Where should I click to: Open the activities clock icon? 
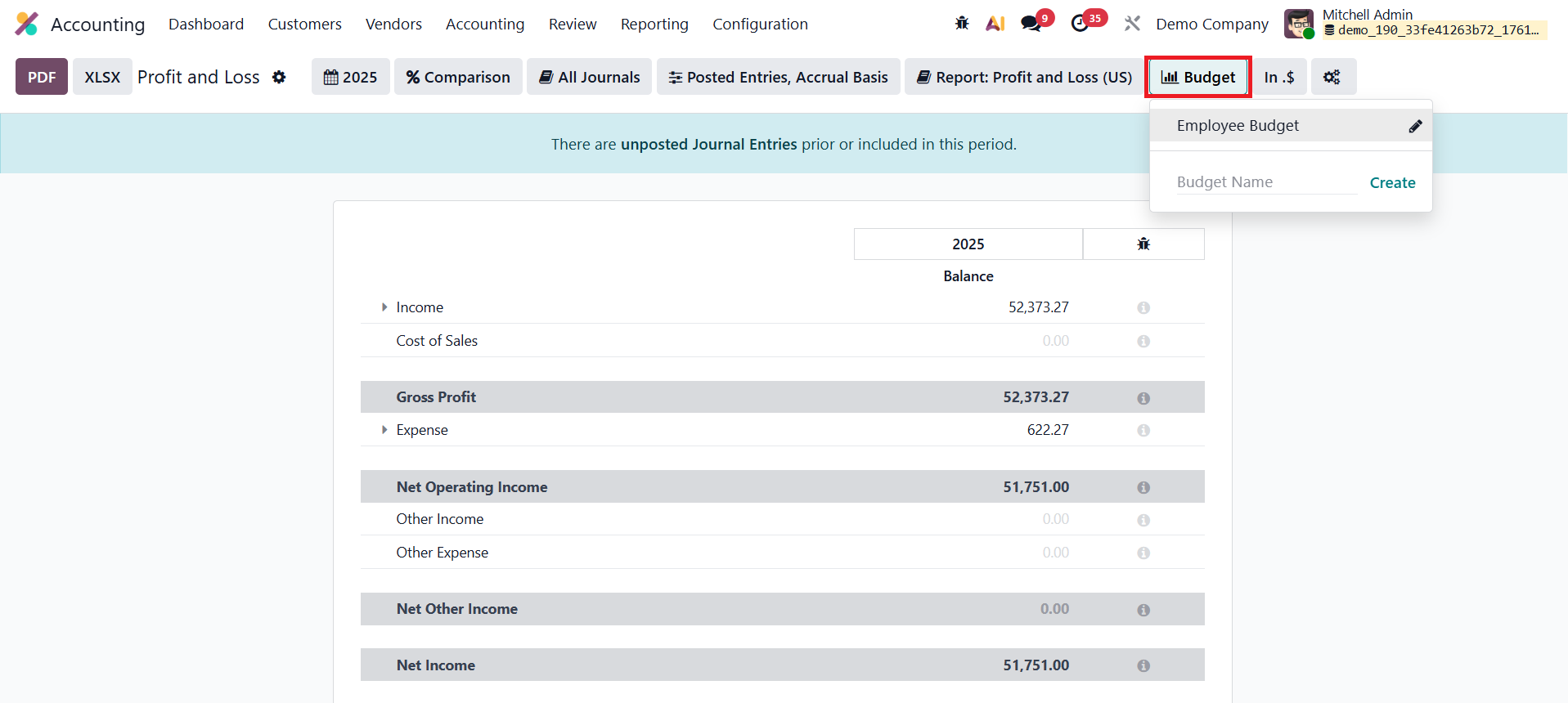(1080, 24)
